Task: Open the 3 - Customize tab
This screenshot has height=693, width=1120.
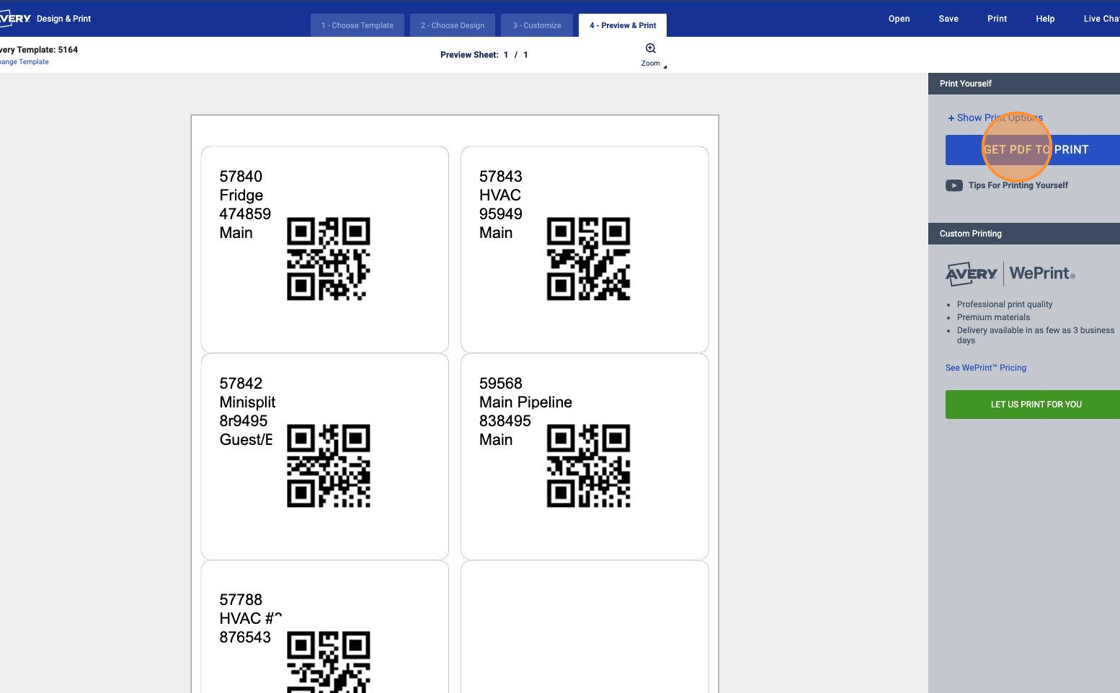Action: point(537,25)
